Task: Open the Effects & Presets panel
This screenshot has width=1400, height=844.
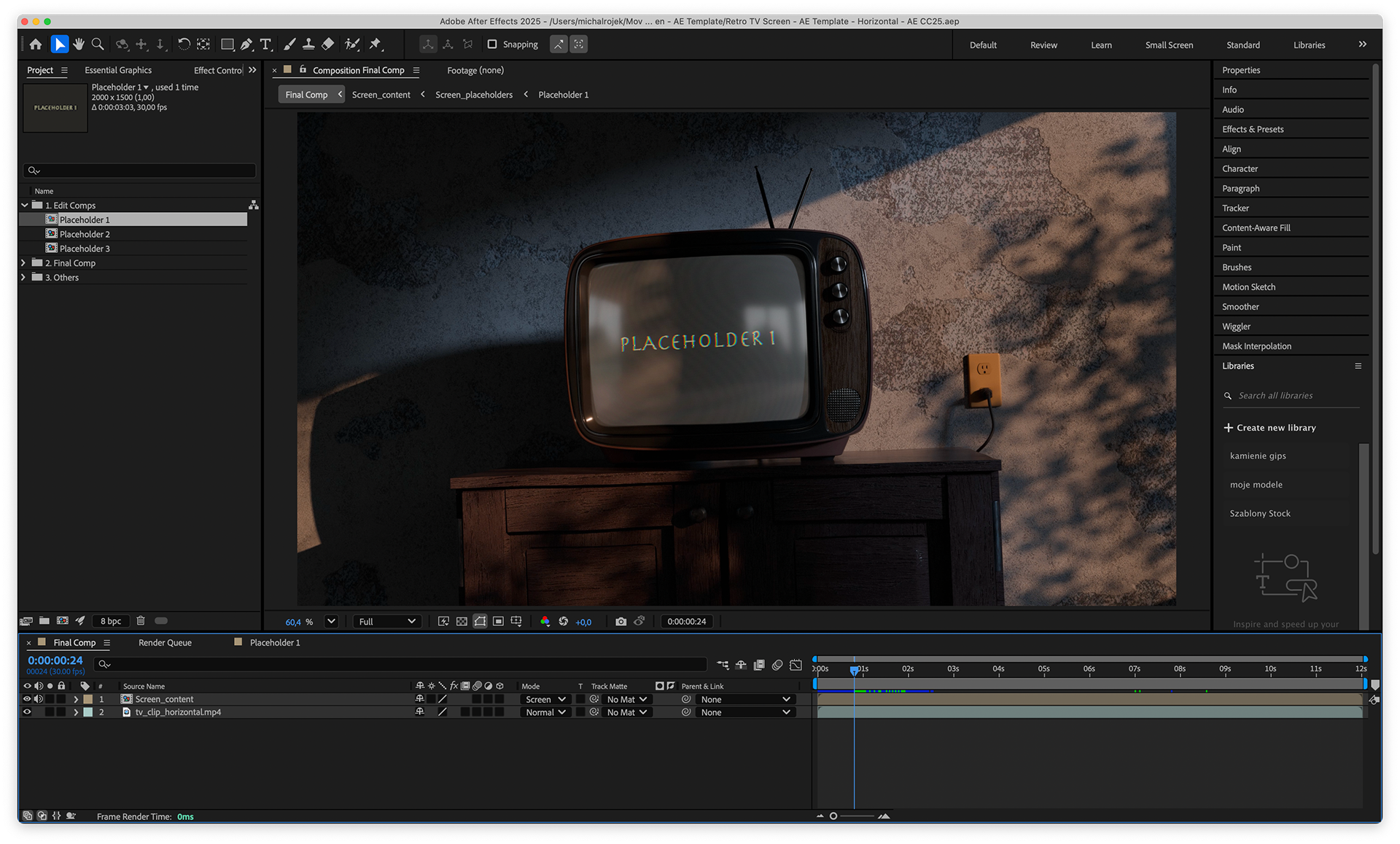Action: pos(1253,129)
